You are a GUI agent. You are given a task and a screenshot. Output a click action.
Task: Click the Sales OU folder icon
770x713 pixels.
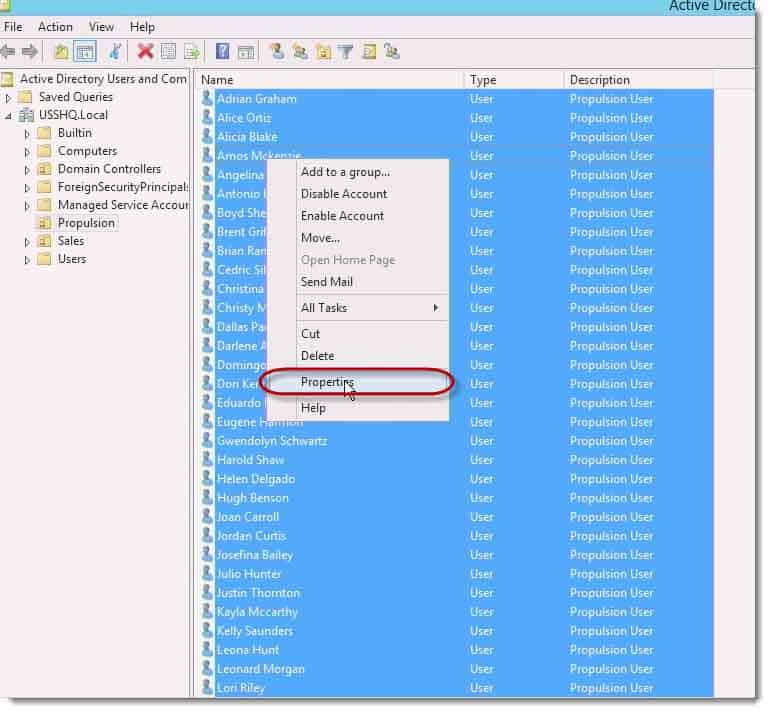[44, 241]
